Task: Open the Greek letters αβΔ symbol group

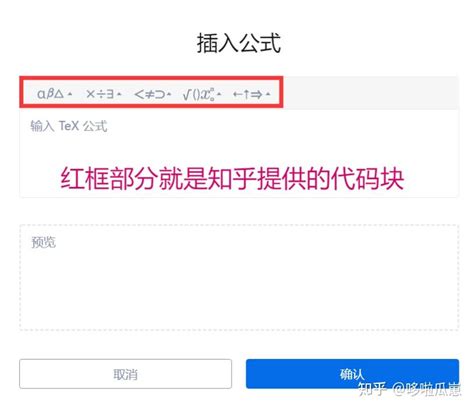Action: pyautogui.click(x=54, y=94)
